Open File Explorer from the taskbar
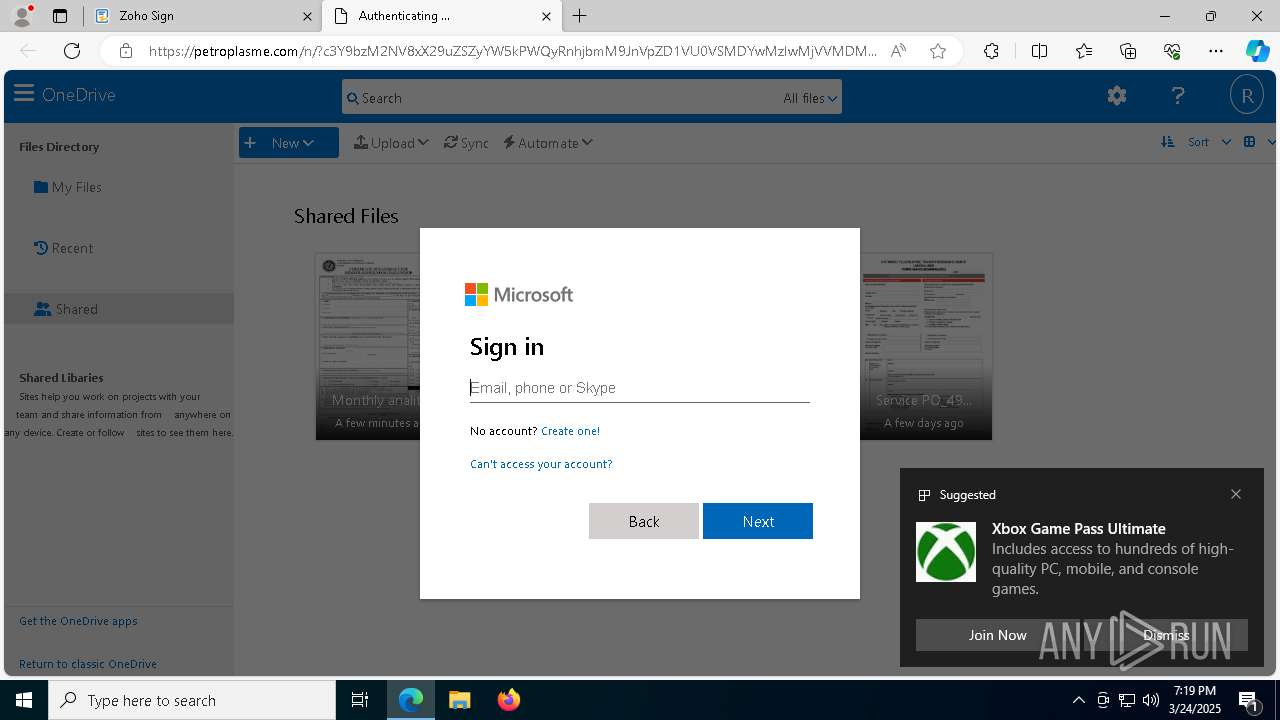1280x720 pixels. [x=460, y=700]
